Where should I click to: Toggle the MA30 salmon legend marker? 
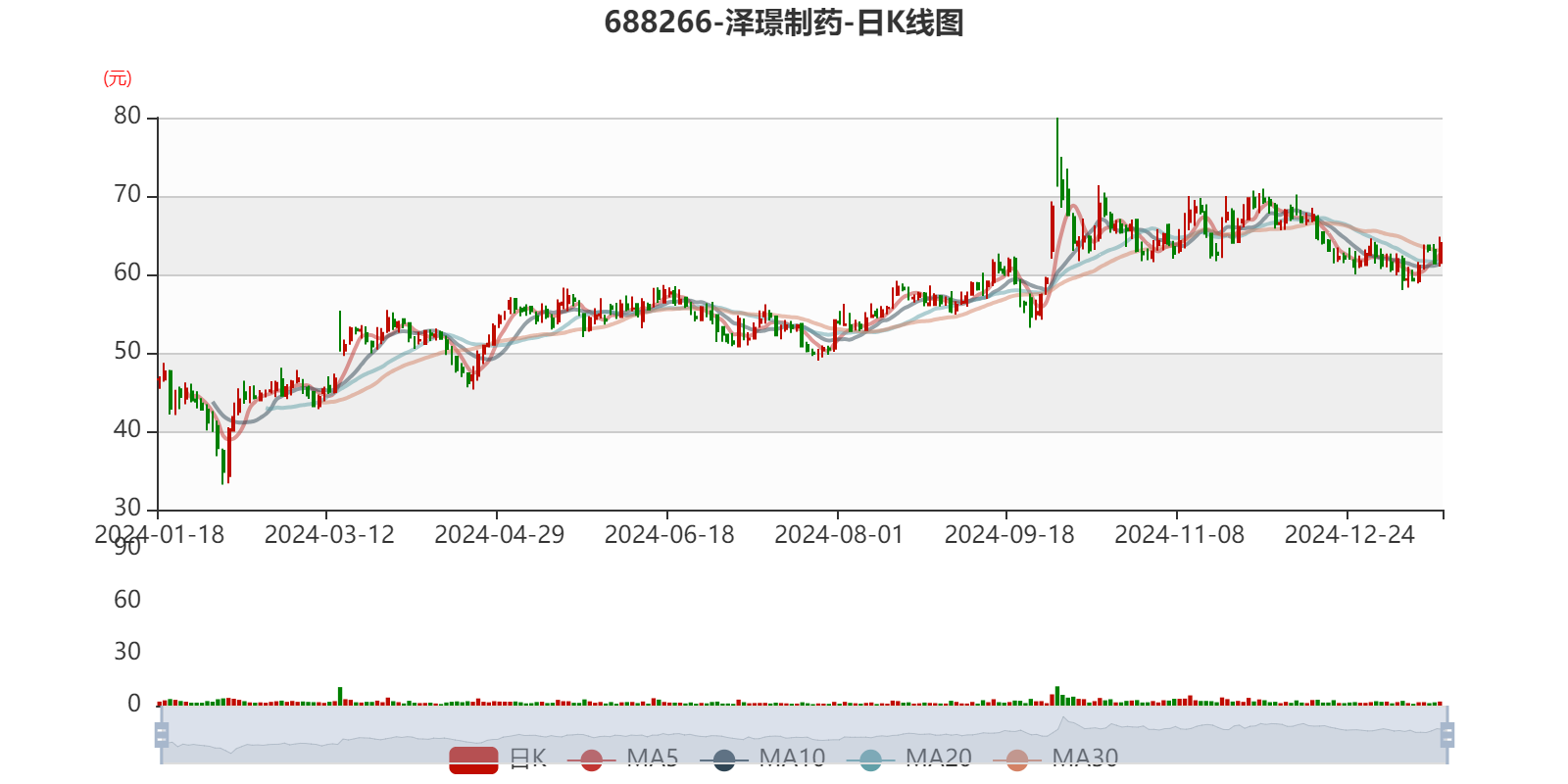coord(1017,759)
